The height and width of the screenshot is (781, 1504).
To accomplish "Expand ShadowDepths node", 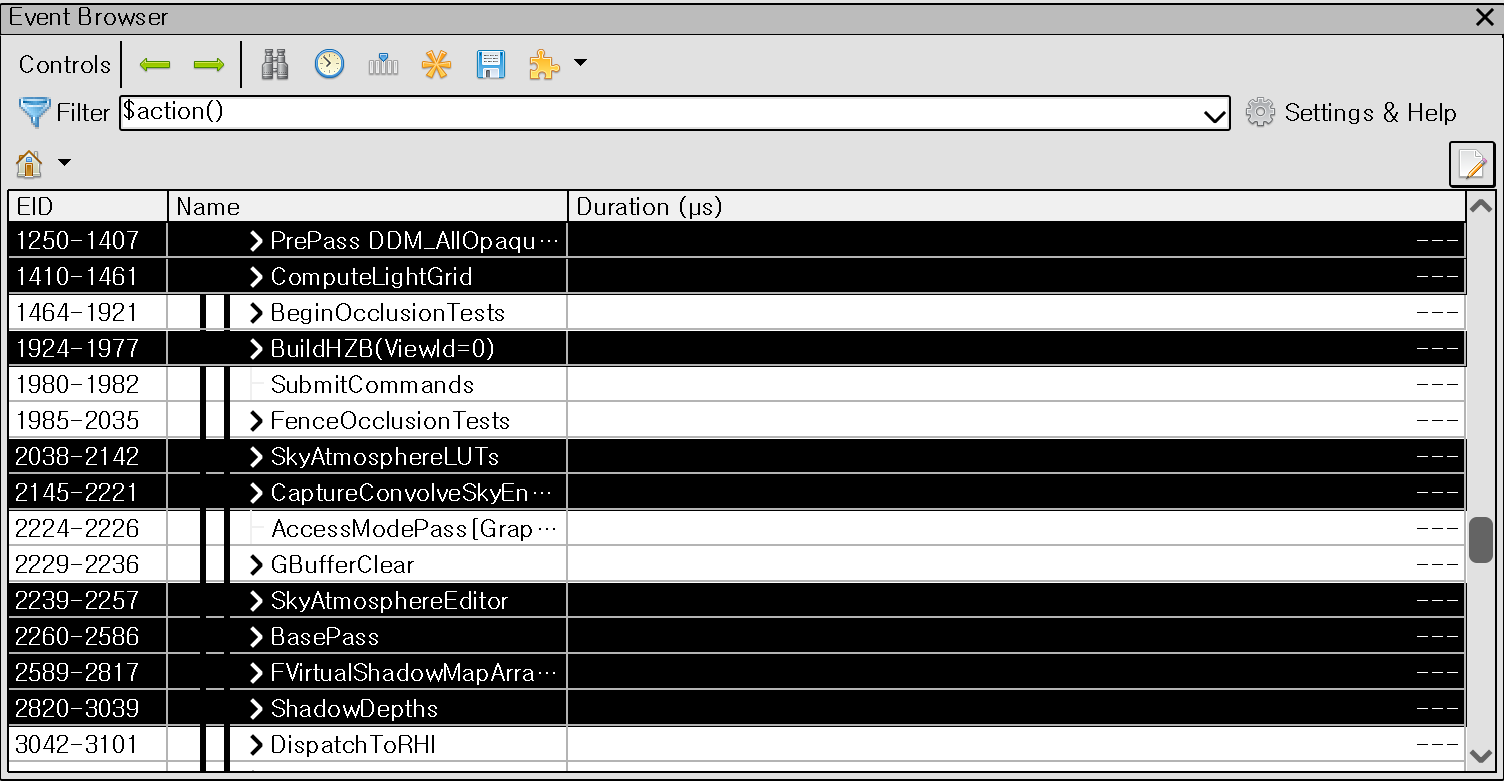I will (256, 709).
